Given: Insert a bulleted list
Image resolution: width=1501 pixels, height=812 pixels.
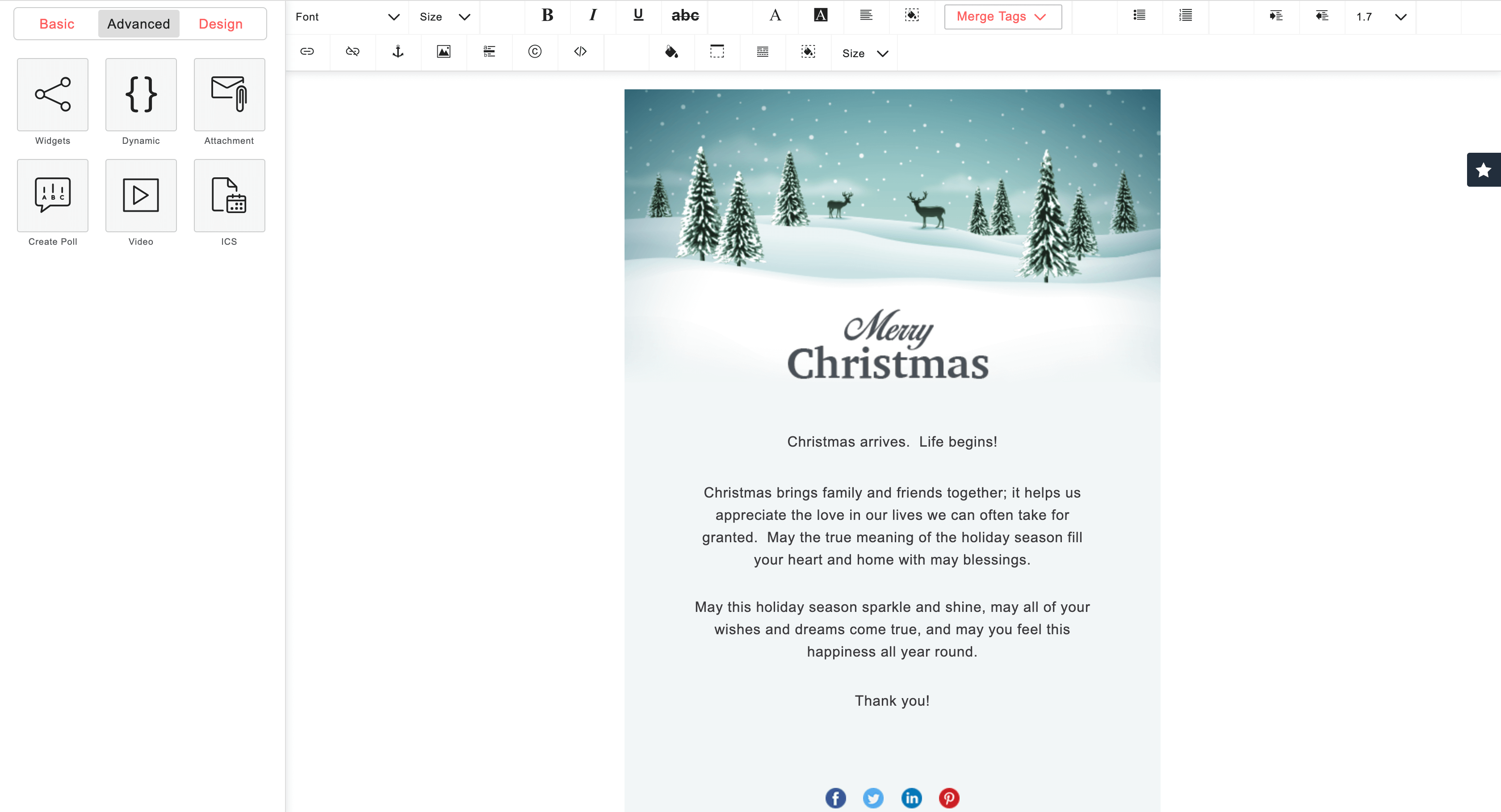Looking at the screenshot, I should (1139, 16).
